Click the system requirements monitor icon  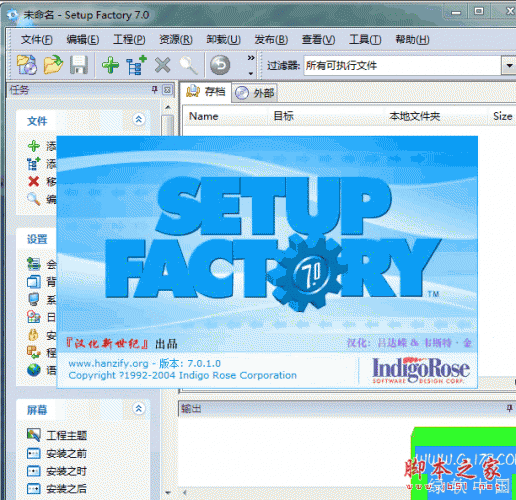click(34, 299)
